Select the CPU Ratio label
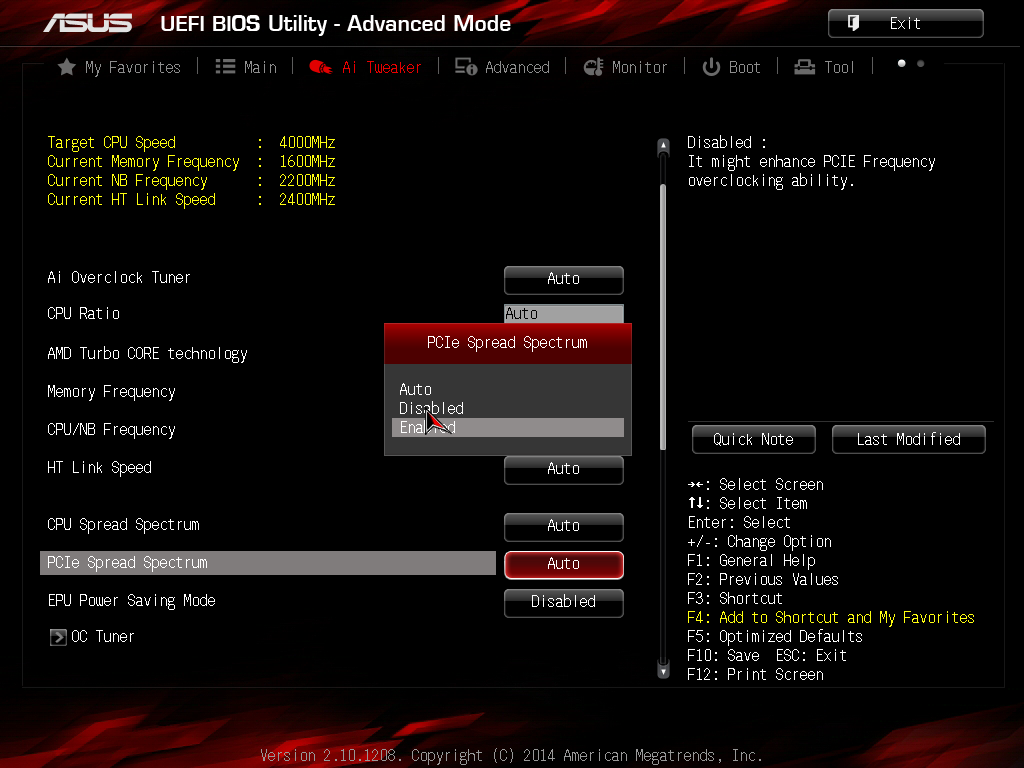Screen dimensions: 1024x768 coord(84,313)
